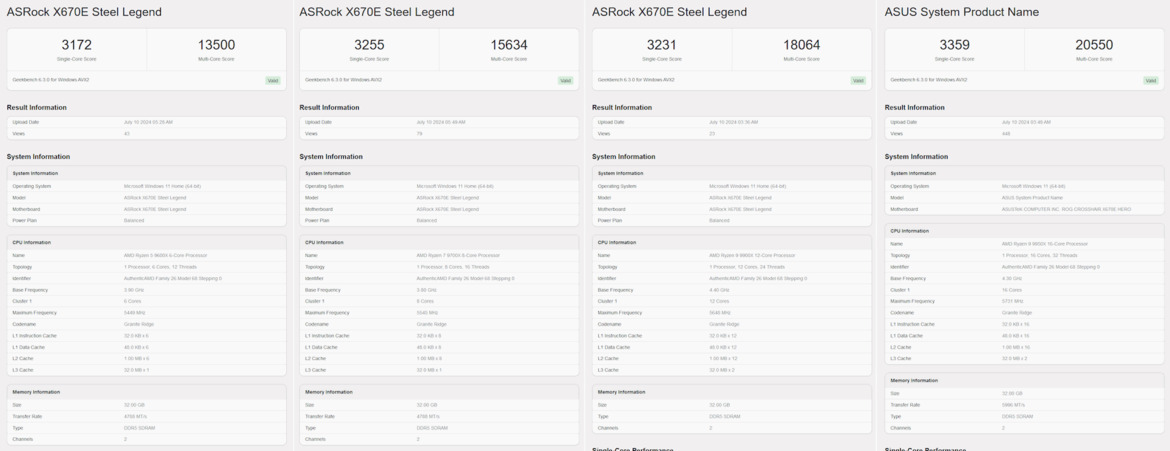Click the maximum frequency value 5449 MHz

(x=134, y=313)
